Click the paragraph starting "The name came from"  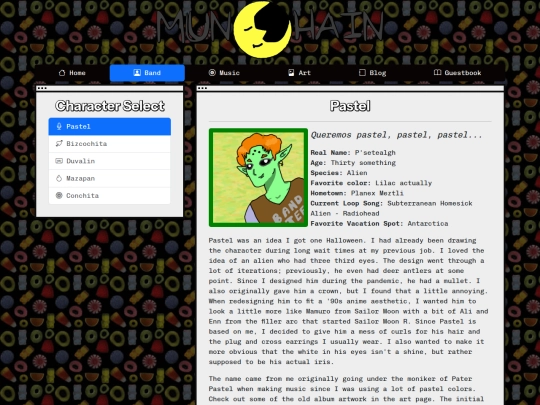pos(346,390)
